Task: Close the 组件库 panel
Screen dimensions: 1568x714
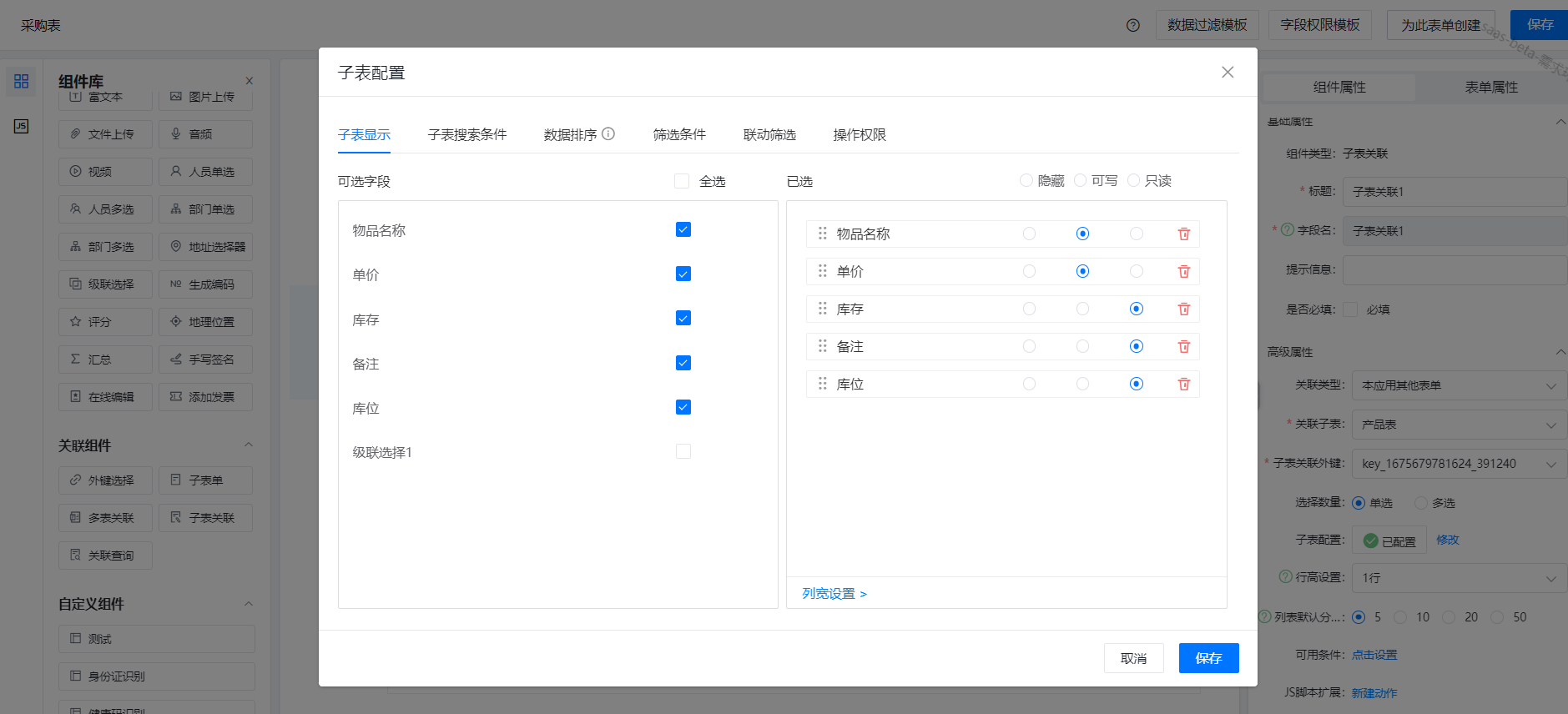Action: pyautogui.click(x=250, y=81)
